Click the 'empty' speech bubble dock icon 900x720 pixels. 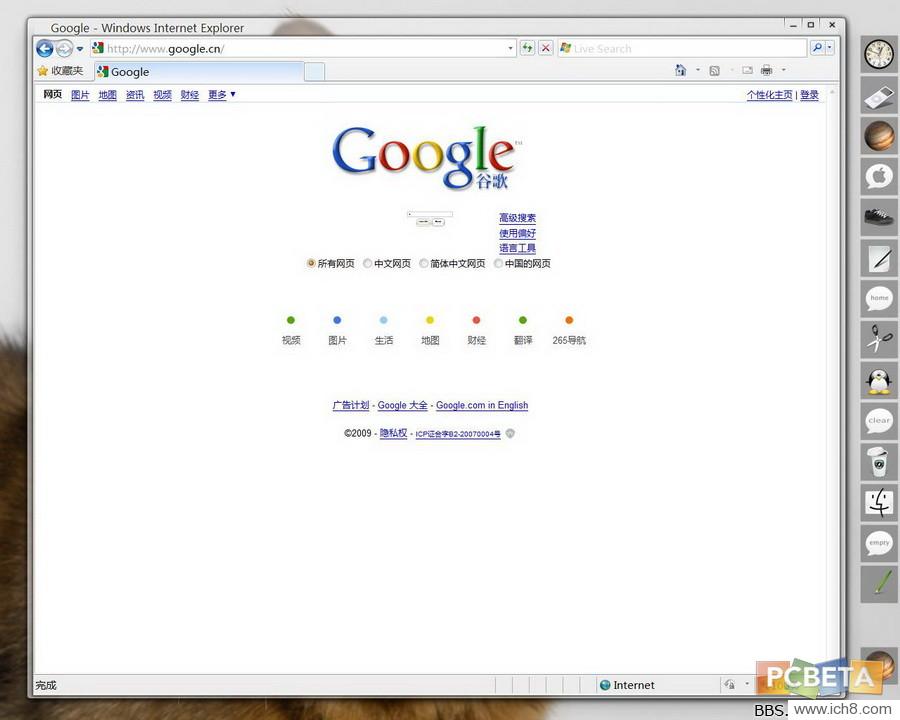tap(879, 543)
